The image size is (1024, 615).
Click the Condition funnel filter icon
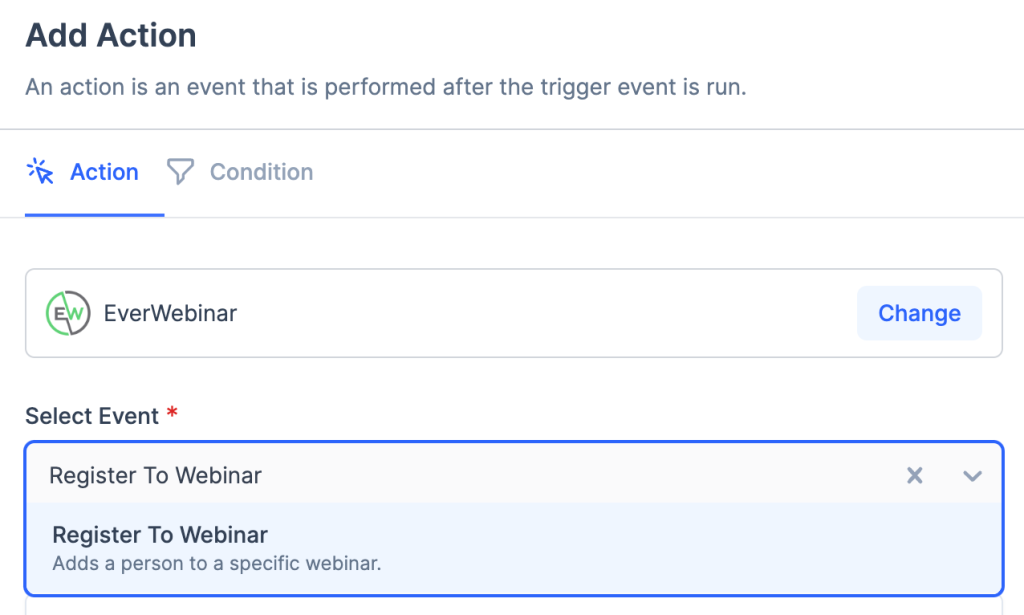(x=180, y=172)
